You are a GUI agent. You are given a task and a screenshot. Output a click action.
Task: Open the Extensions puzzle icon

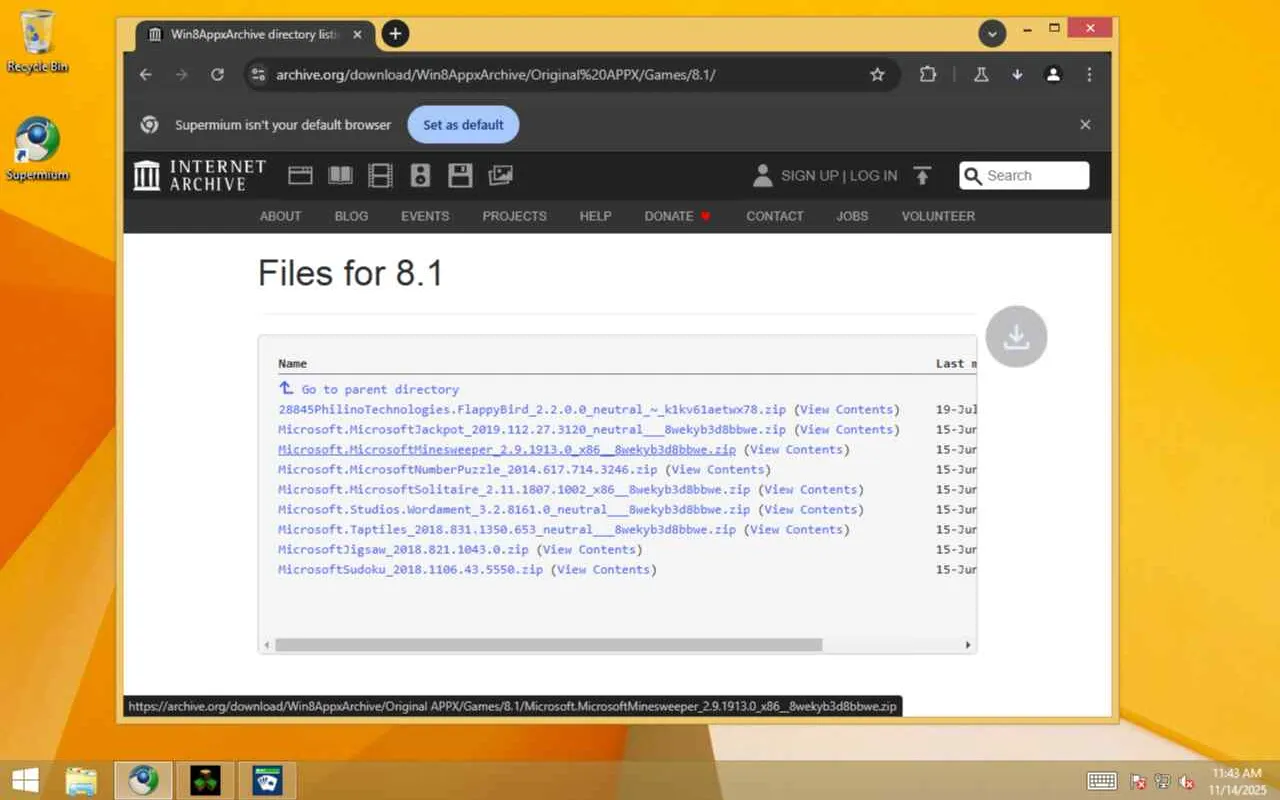pos(928,75)
